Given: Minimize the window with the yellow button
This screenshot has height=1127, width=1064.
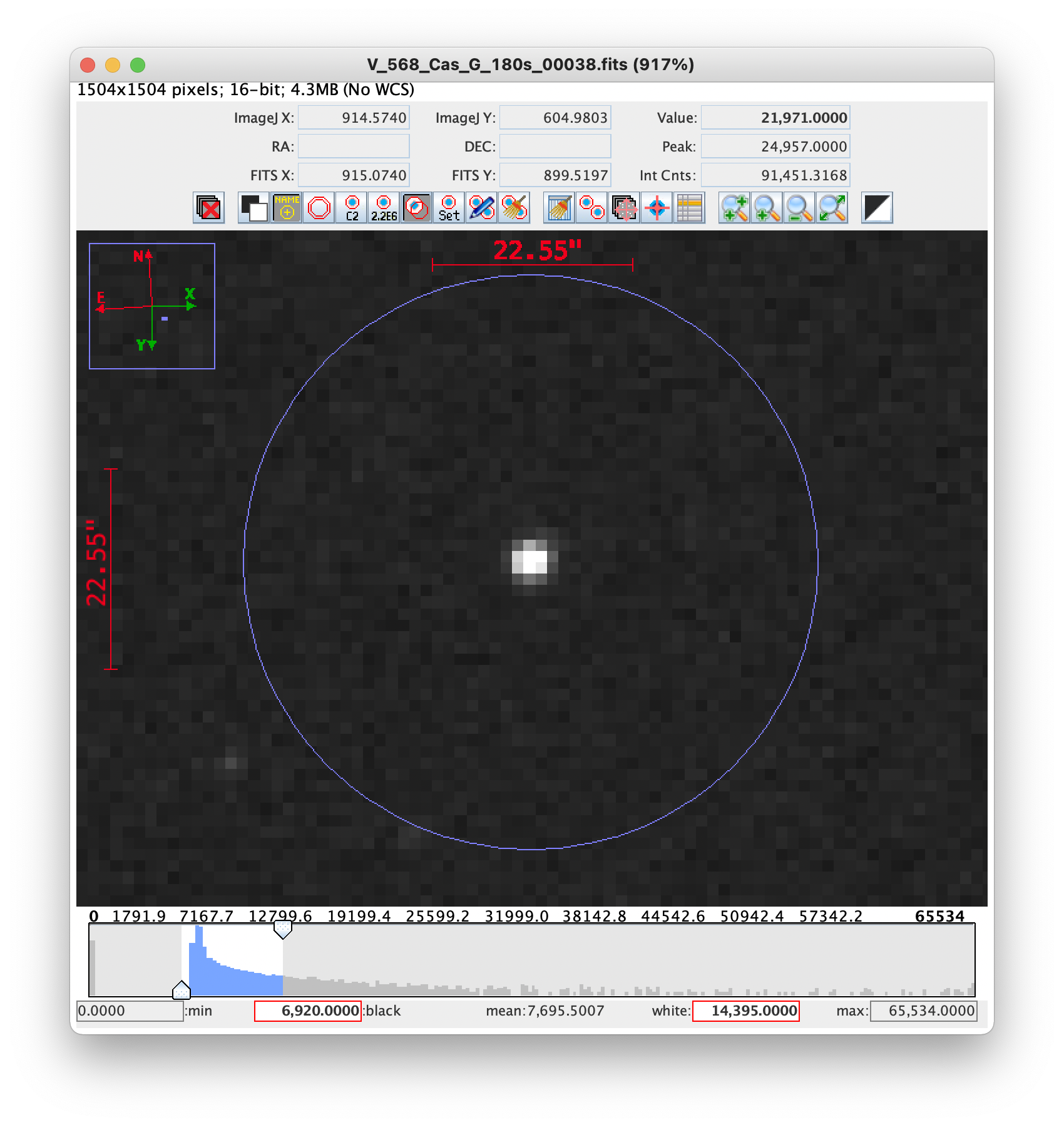Looking at the screenshot, I should [113, 65].
